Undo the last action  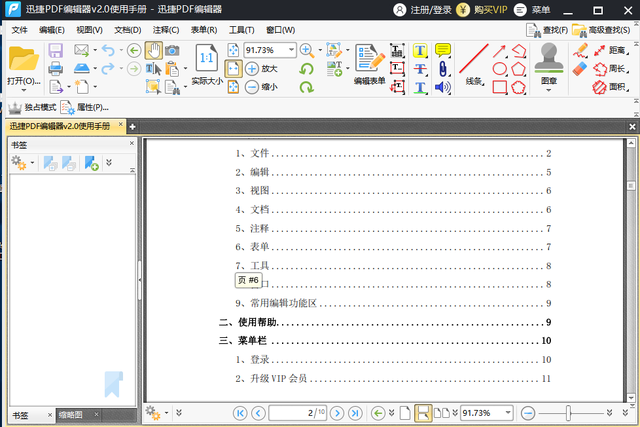[108, 50]
